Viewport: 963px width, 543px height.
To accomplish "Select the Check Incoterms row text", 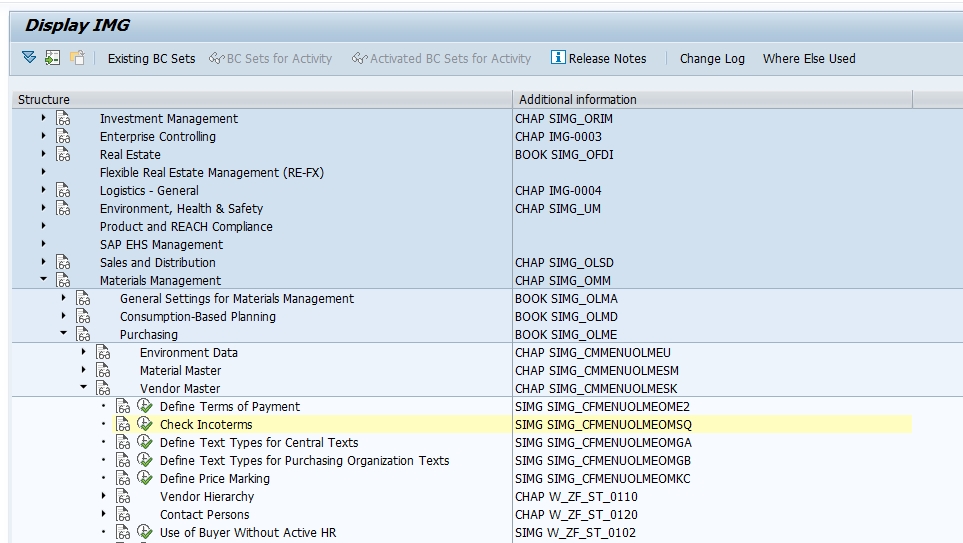I will [x=206, y=424].
